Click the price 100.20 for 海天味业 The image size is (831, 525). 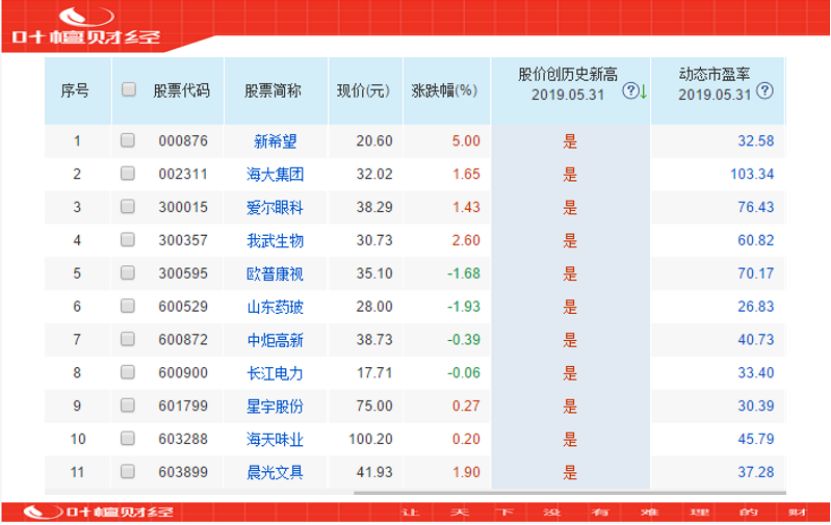pos(370,439)
